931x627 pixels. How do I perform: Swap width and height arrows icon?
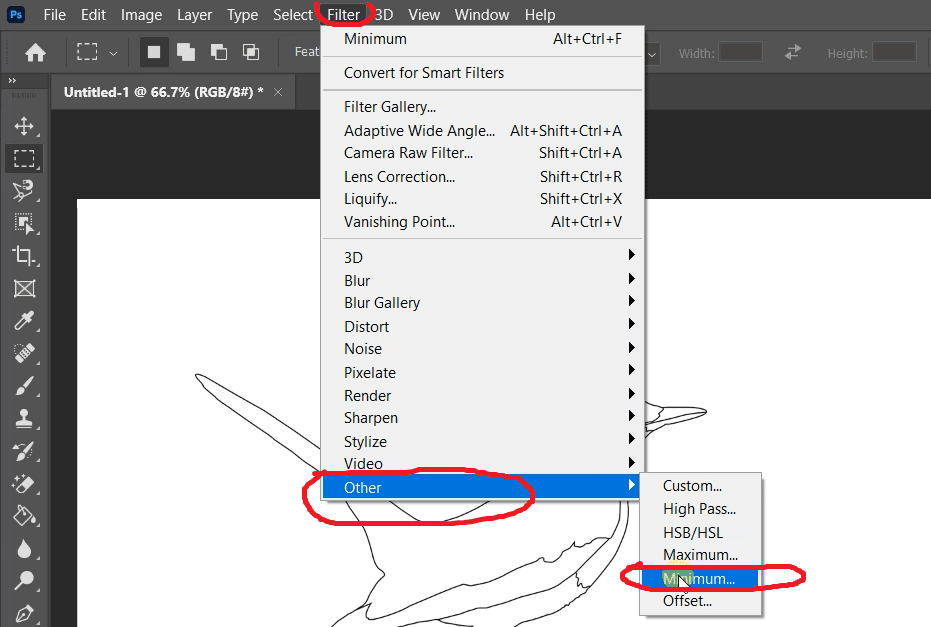pos(793,52)
